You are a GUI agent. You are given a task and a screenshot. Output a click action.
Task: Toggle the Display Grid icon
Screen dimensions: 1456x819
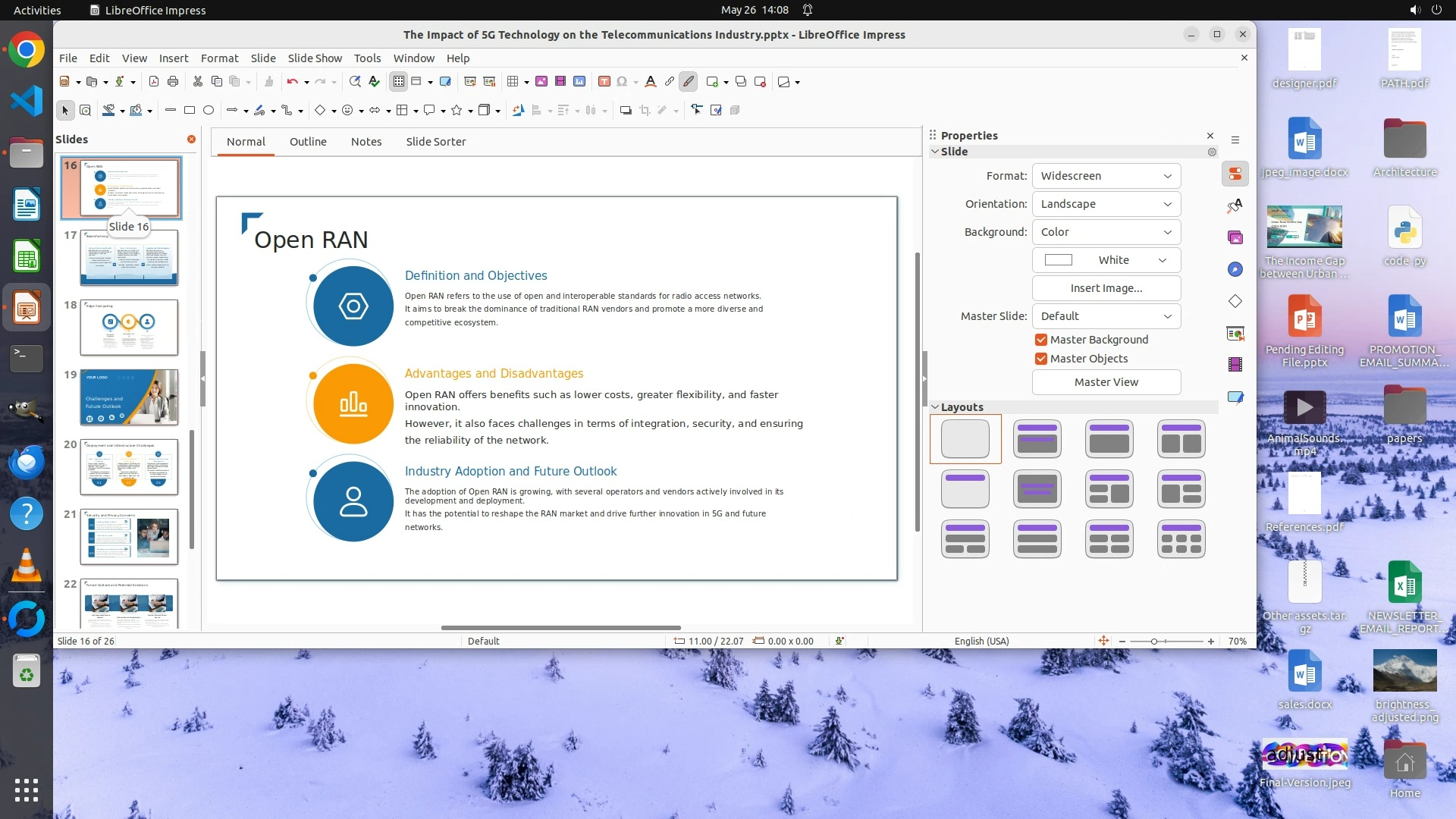point(399,82)
